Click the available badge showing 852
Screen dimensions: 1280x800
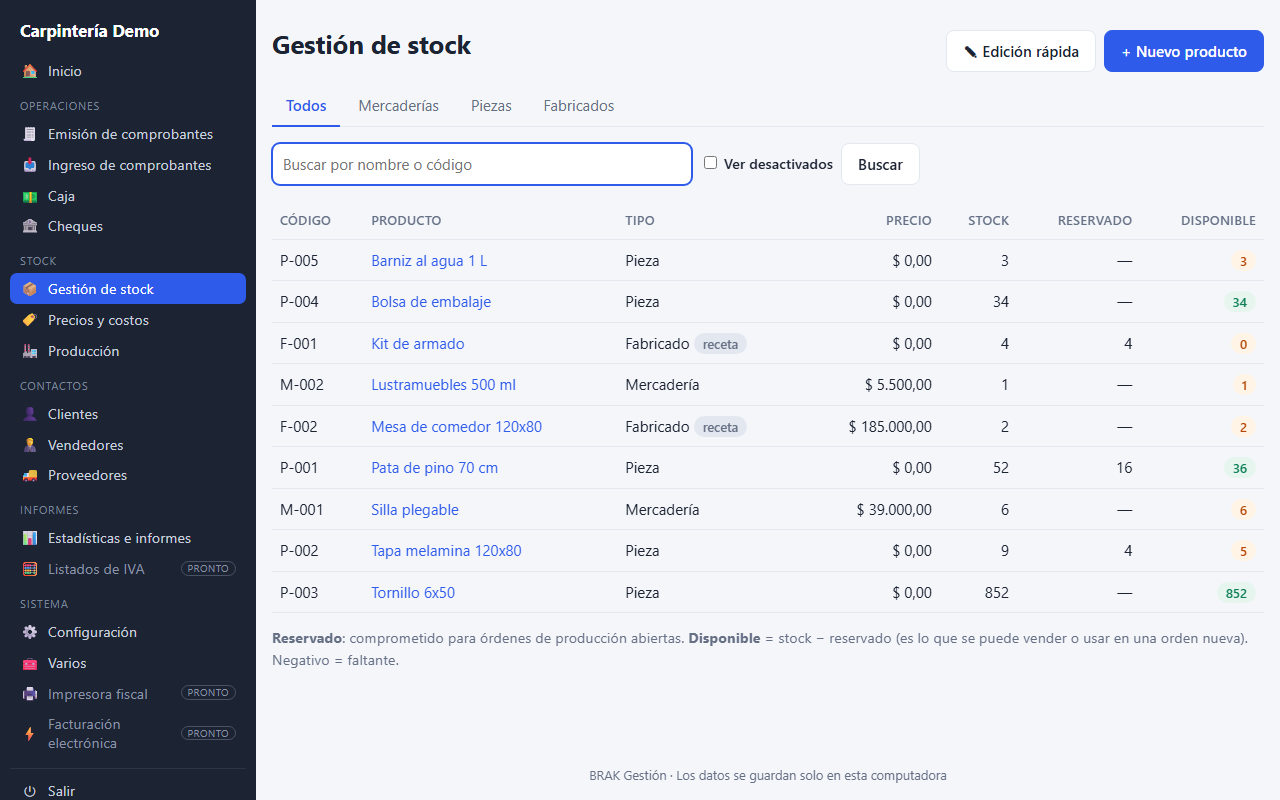pyautogui.click(x=1236, y=593)
